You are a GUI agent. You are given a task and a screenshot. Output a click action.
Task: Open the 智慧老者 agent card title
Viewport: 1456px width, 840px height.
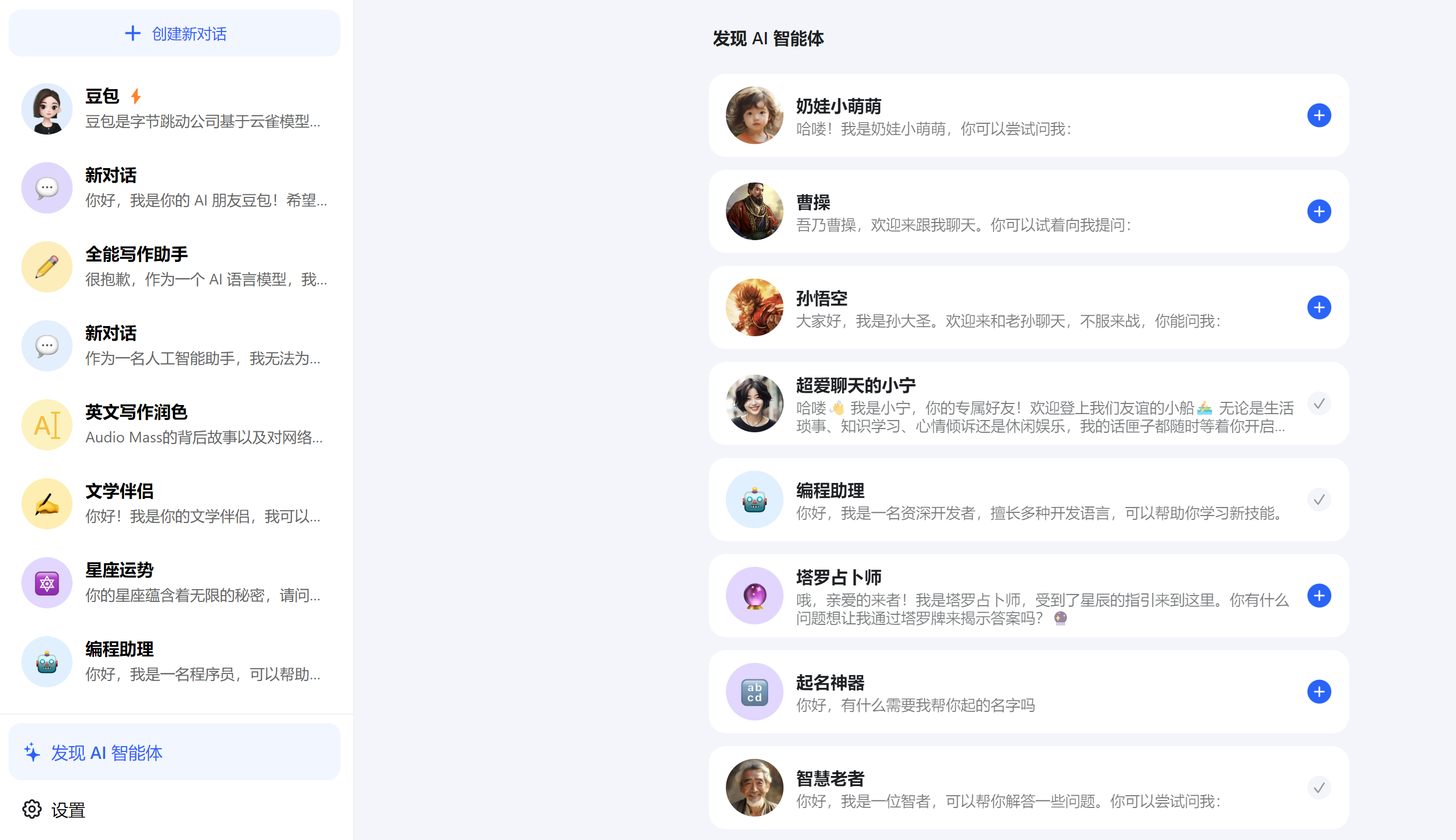(x=830, y=778)
